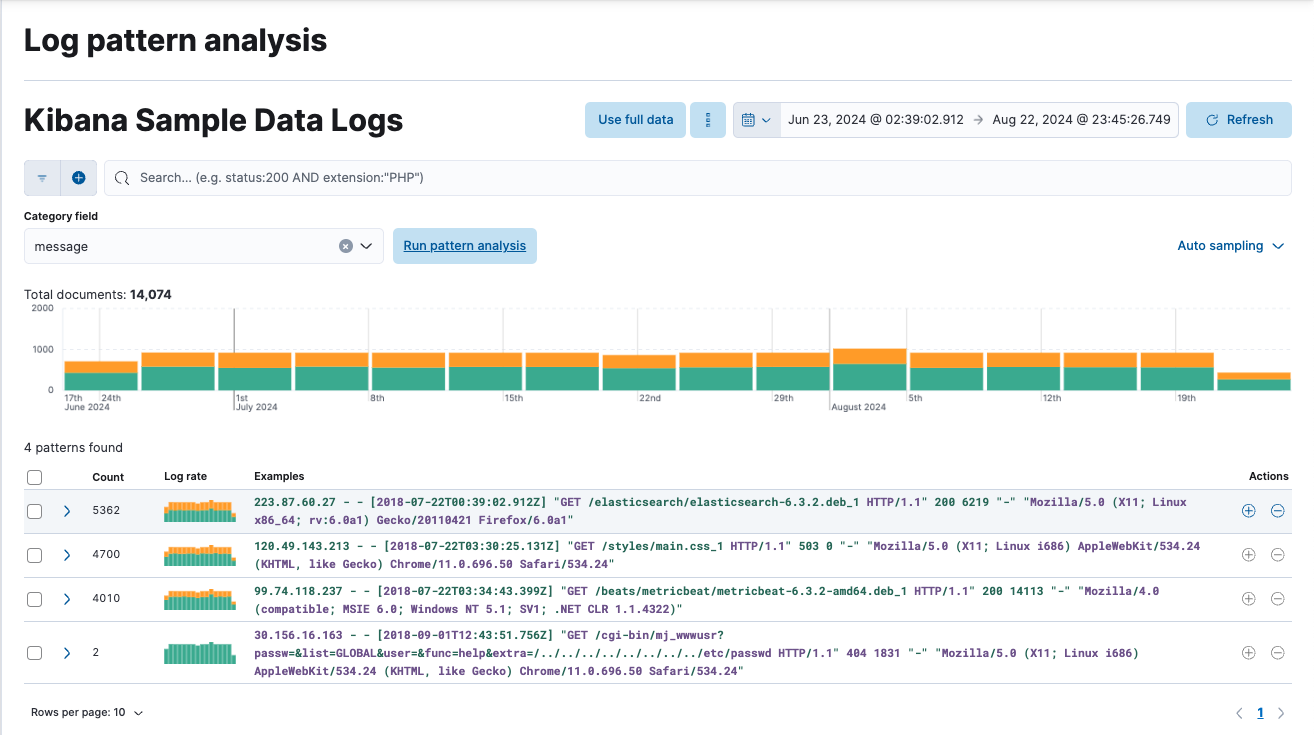
Task: Open the Rows per page dropdown
Action: coord(86,712)
